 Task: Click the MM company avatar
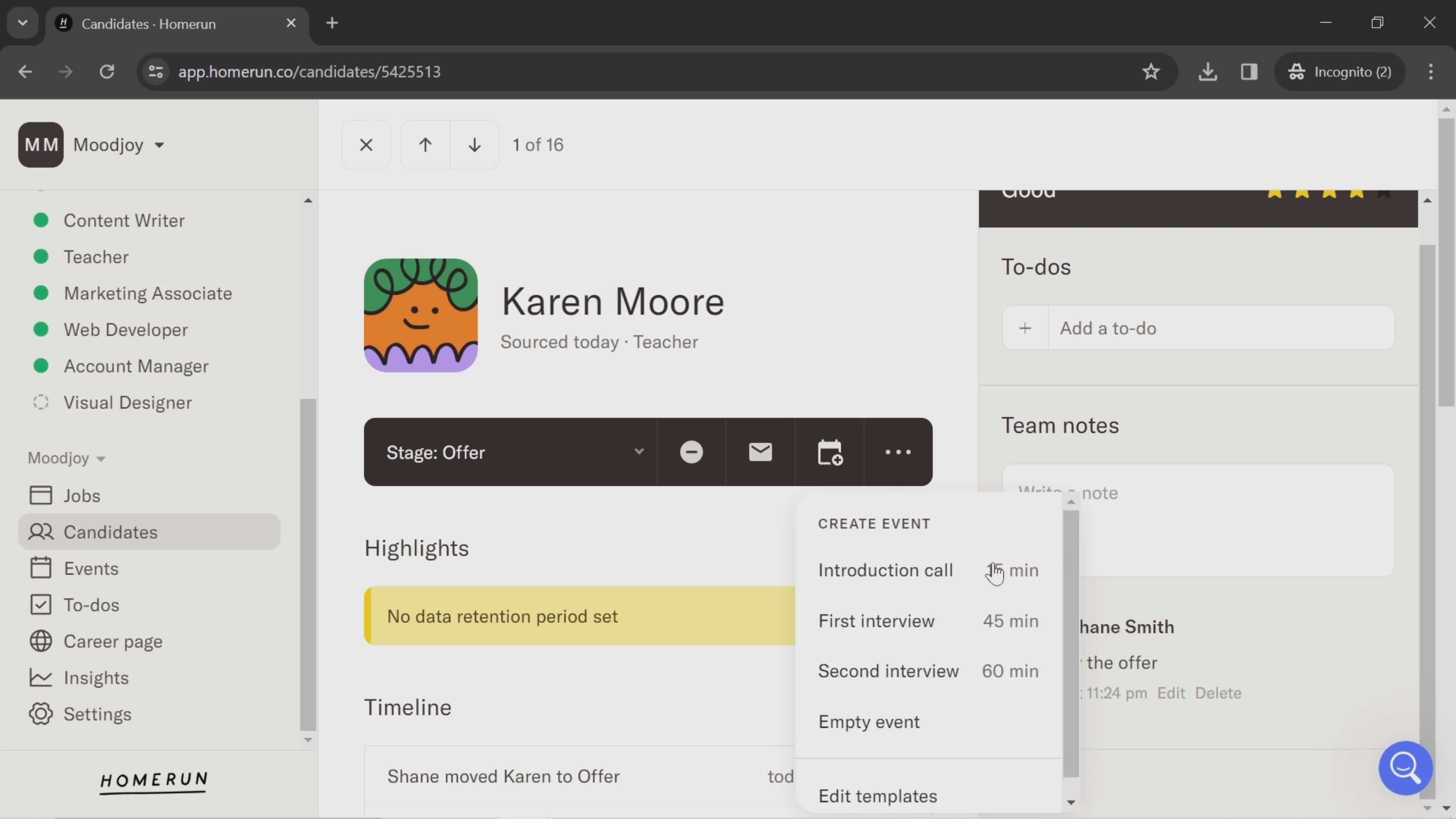click(x=41, y=145)
